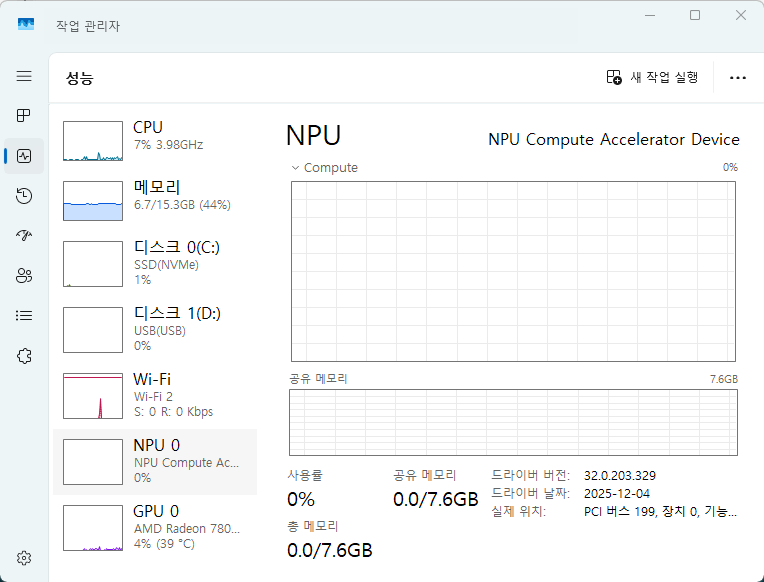Open the hamburger navigation menu
The width and height of the screenshot is (764, 582).
point(24,76)
